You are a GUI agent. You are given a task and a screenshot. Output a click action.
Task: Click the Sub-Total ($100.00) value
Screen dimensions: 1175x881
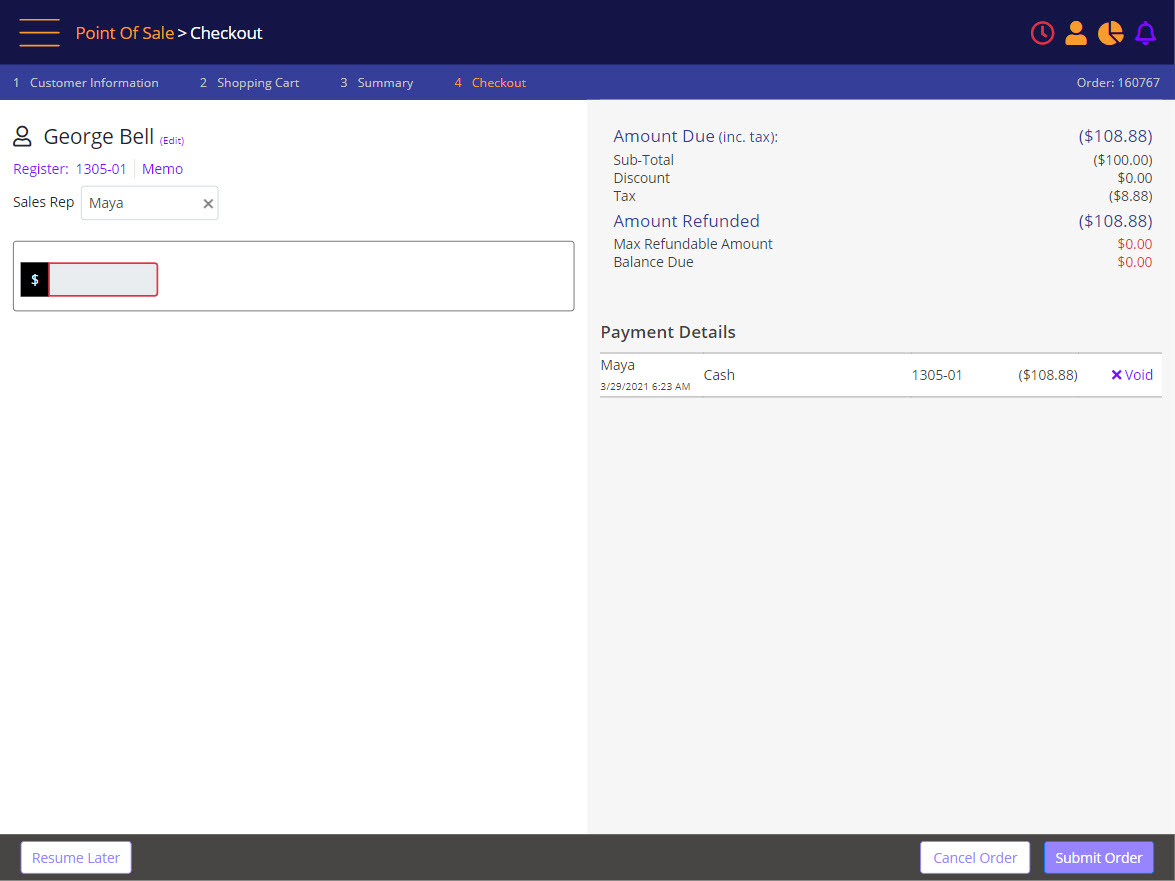[x=1123, y=160]
